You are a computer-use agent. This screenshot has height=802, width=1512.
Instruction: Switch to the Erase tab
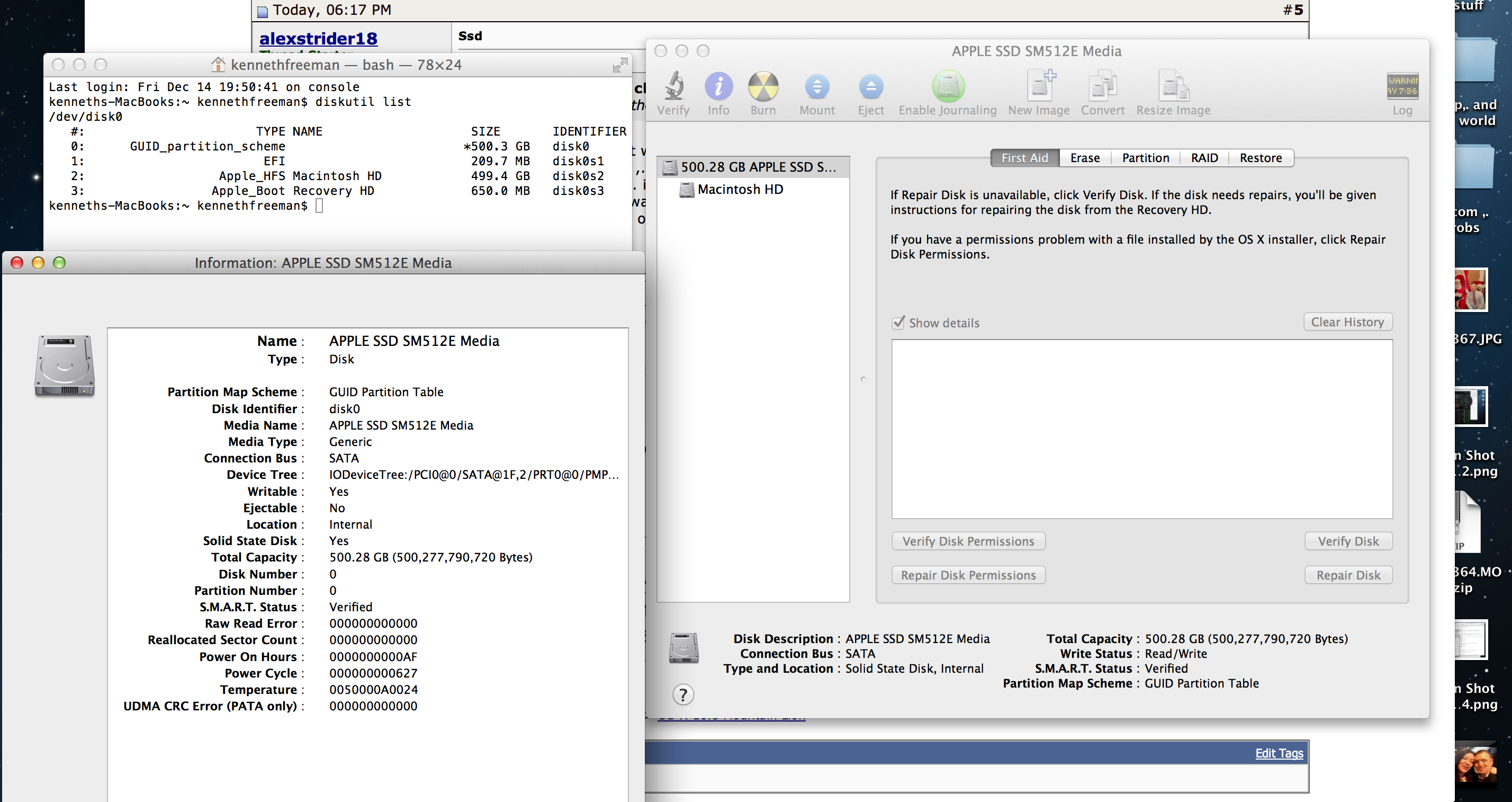(1085, 158)
